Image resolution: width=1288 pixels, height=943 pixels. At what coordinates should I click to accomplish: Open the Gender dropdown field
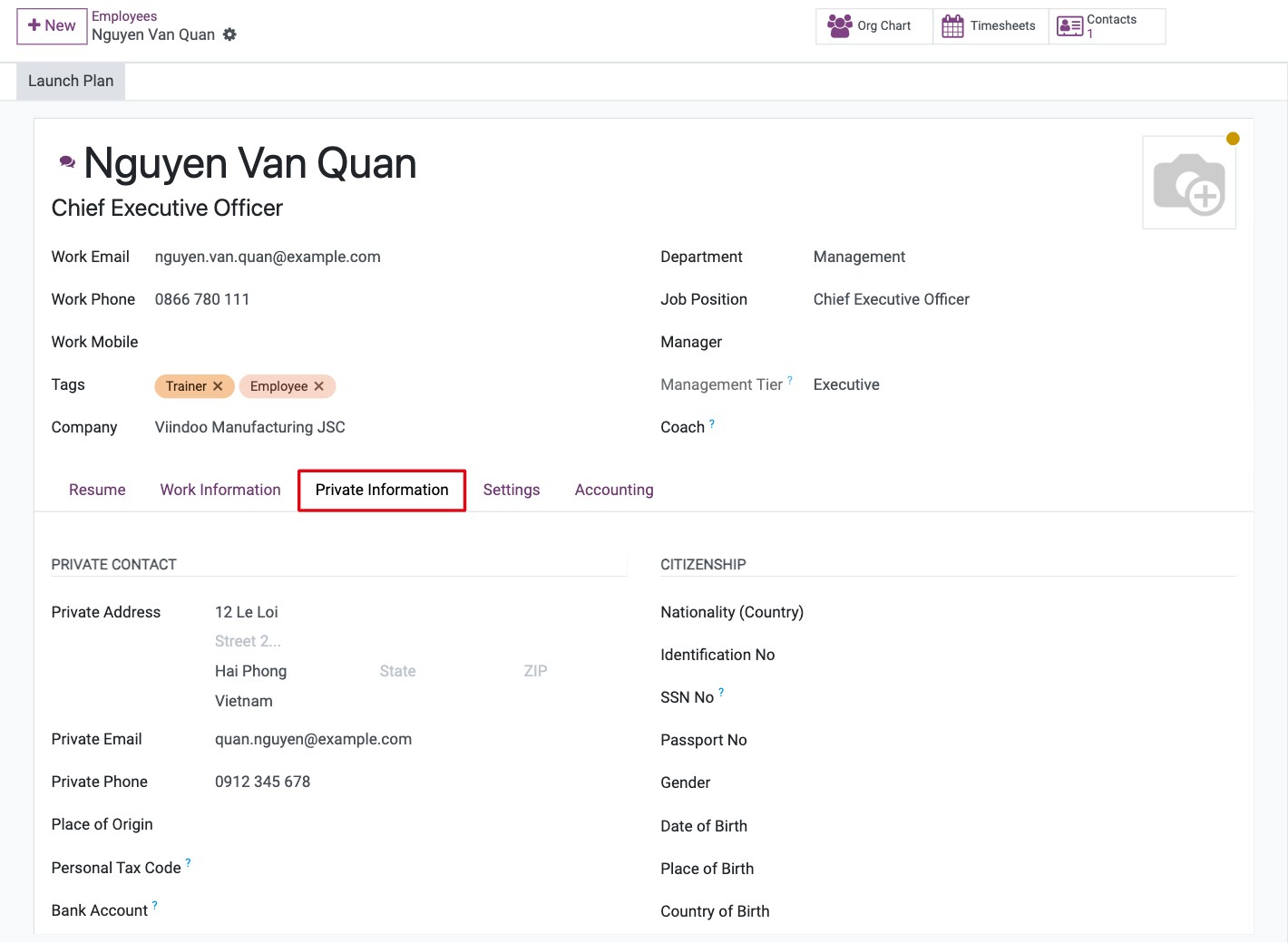(1029, 783)
